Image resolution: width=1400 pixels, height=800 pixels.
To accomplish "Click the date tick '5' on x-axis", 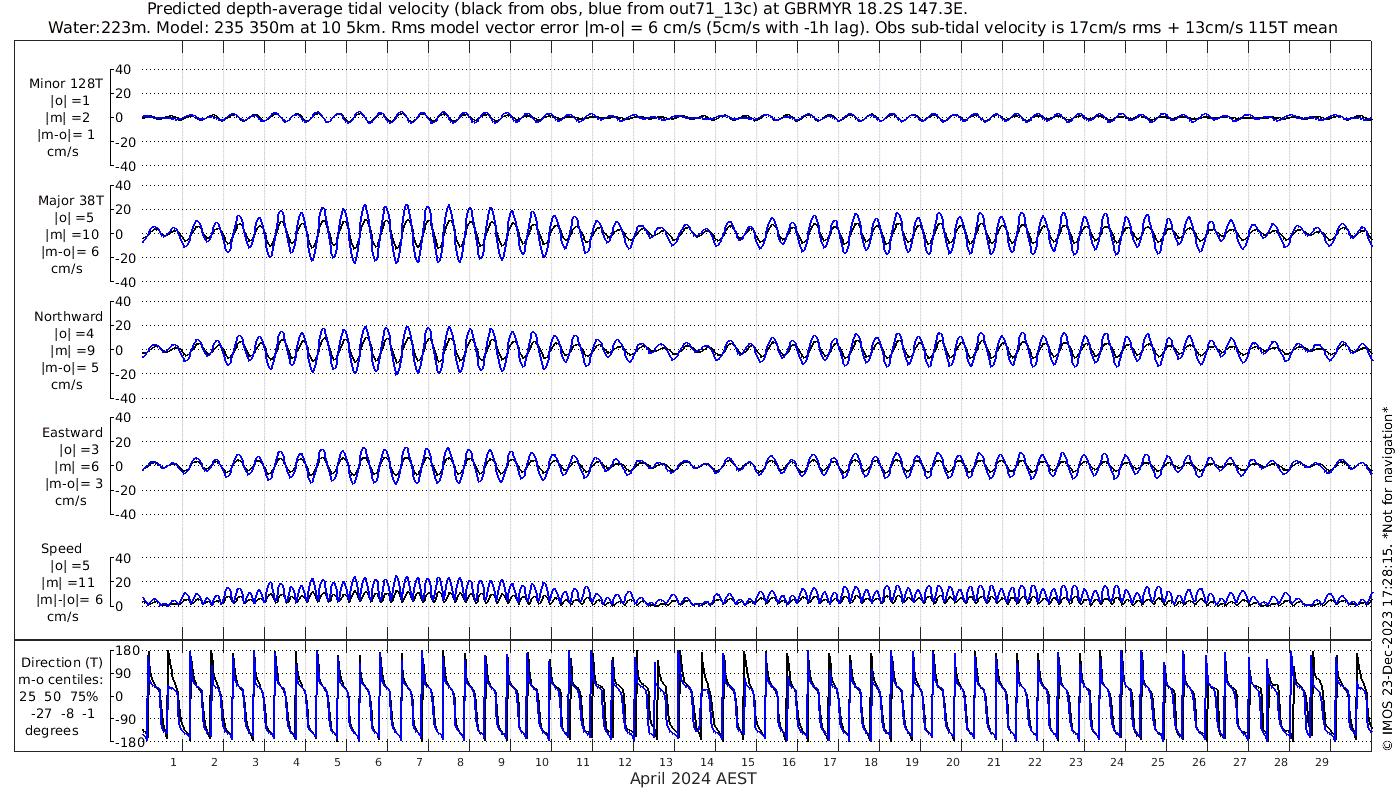I will point(337,762).
